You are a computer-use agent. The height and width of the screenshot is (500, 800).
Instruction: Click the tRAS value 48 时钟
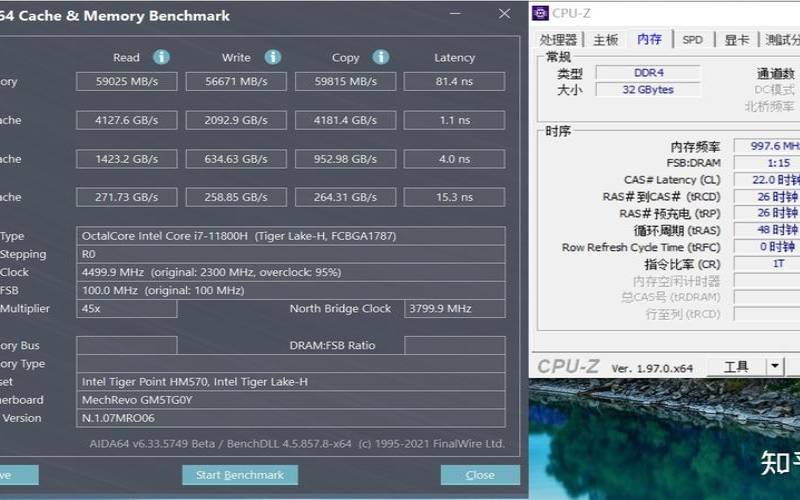[767, 230]
